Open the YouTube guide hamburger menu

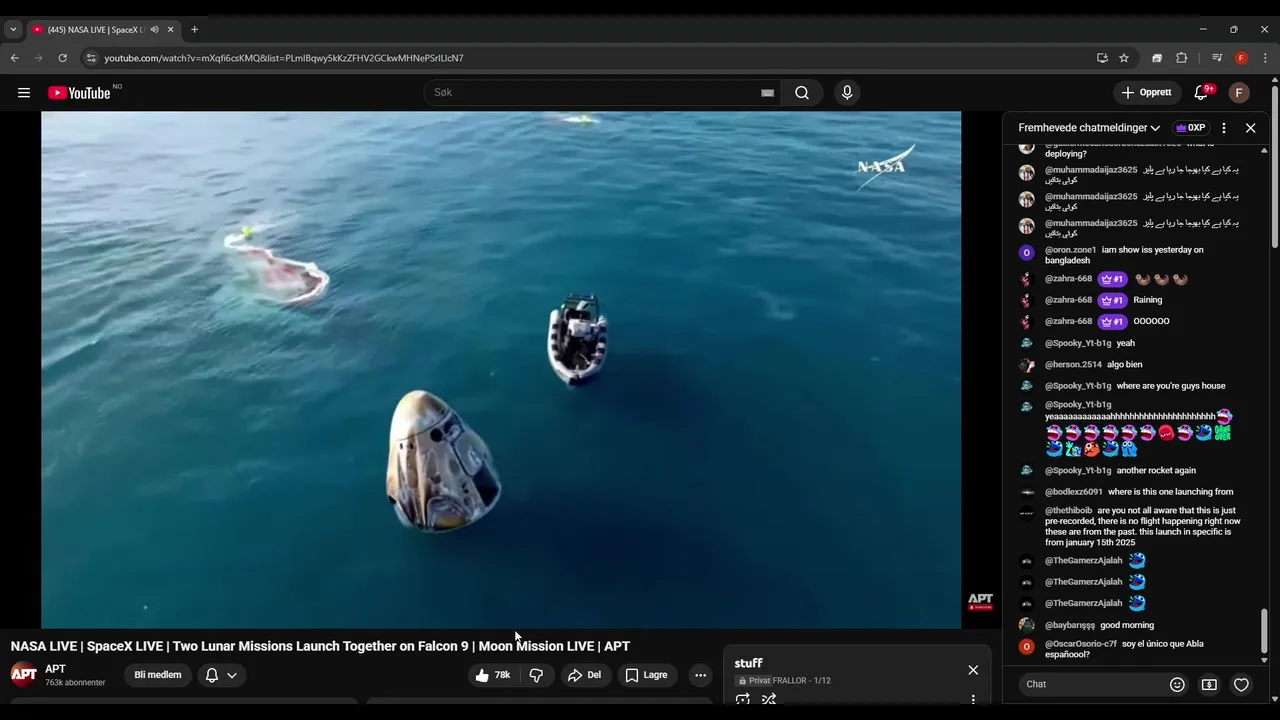24,93
